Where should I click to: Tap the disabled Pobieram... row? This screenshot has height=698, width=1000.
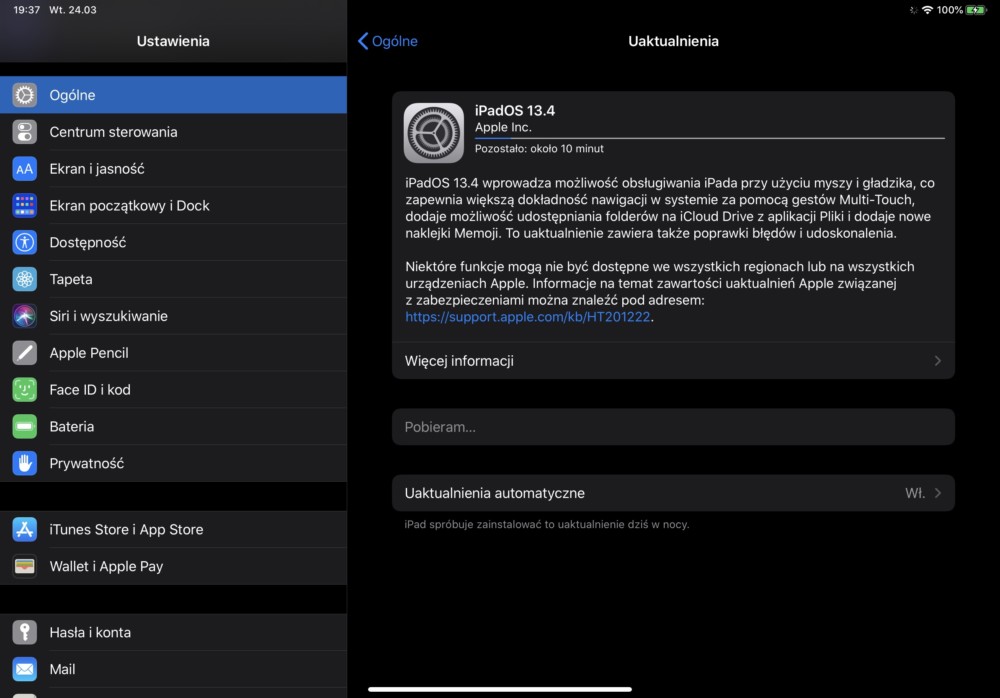pyautogui.click(x=673, y=427)
